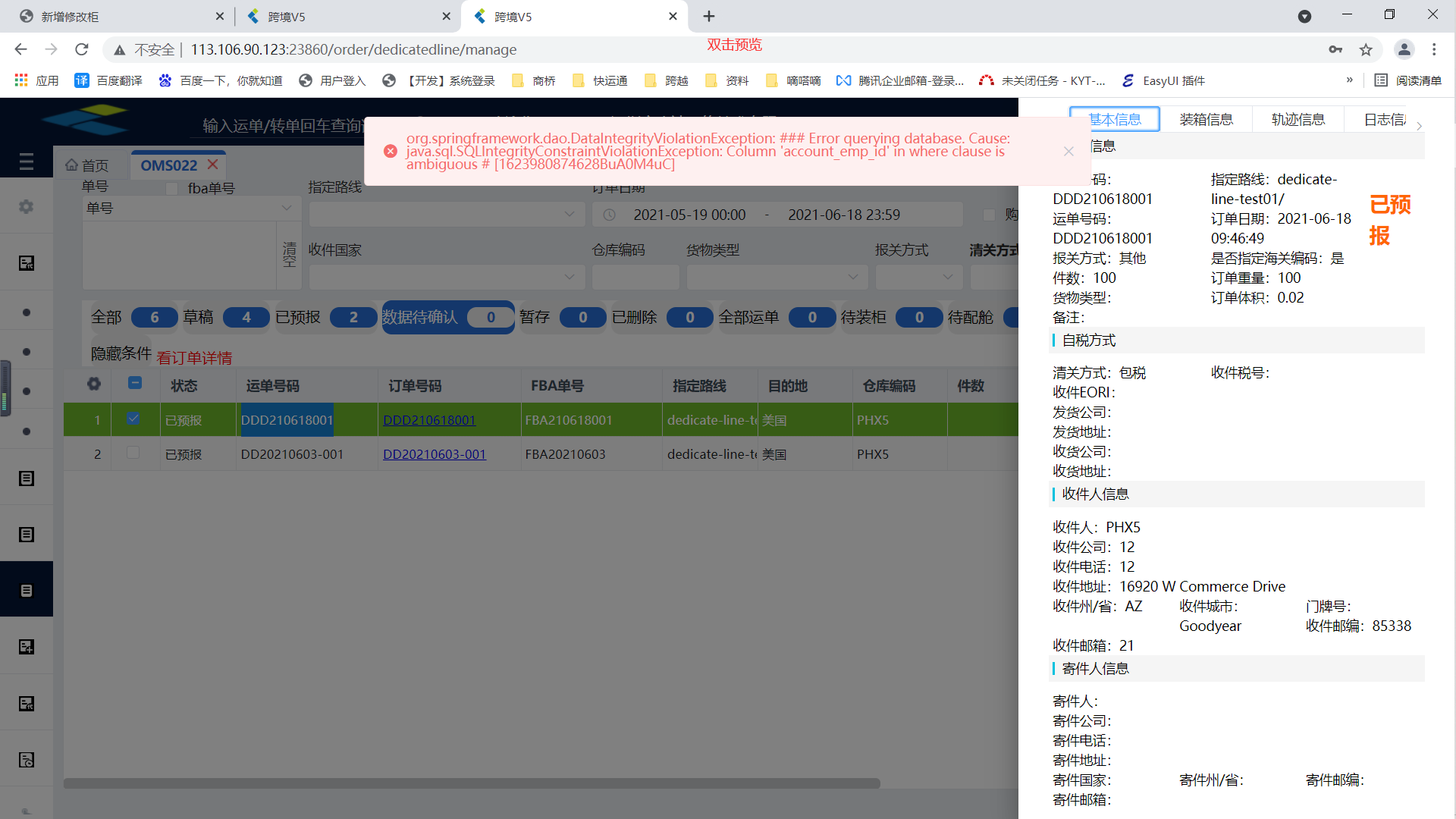Click 隐藏条件 to hide filters
The height and width of the screenshot is (819, 1456).
tap(121, 353)
